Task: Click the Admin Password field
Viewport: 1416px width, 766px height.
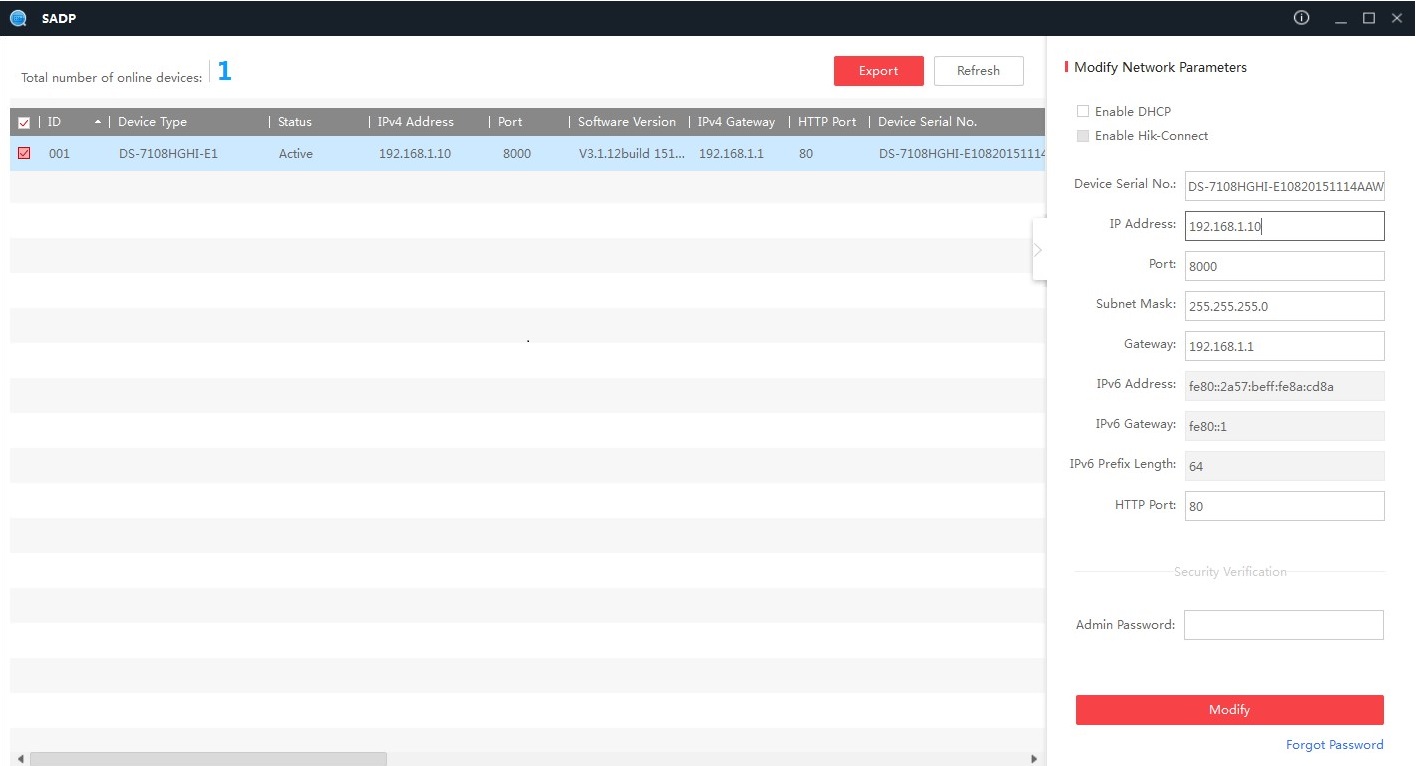Action: tap(1284, 625)
